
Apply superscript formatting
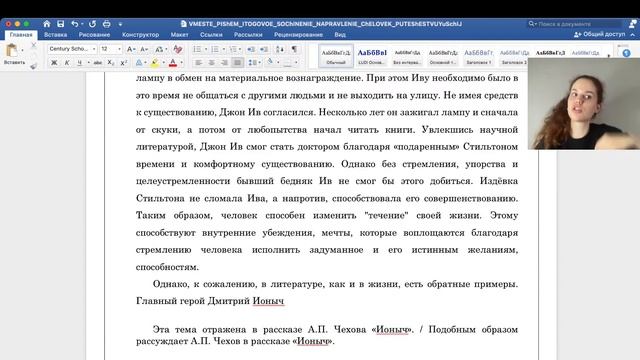[124, 63]
